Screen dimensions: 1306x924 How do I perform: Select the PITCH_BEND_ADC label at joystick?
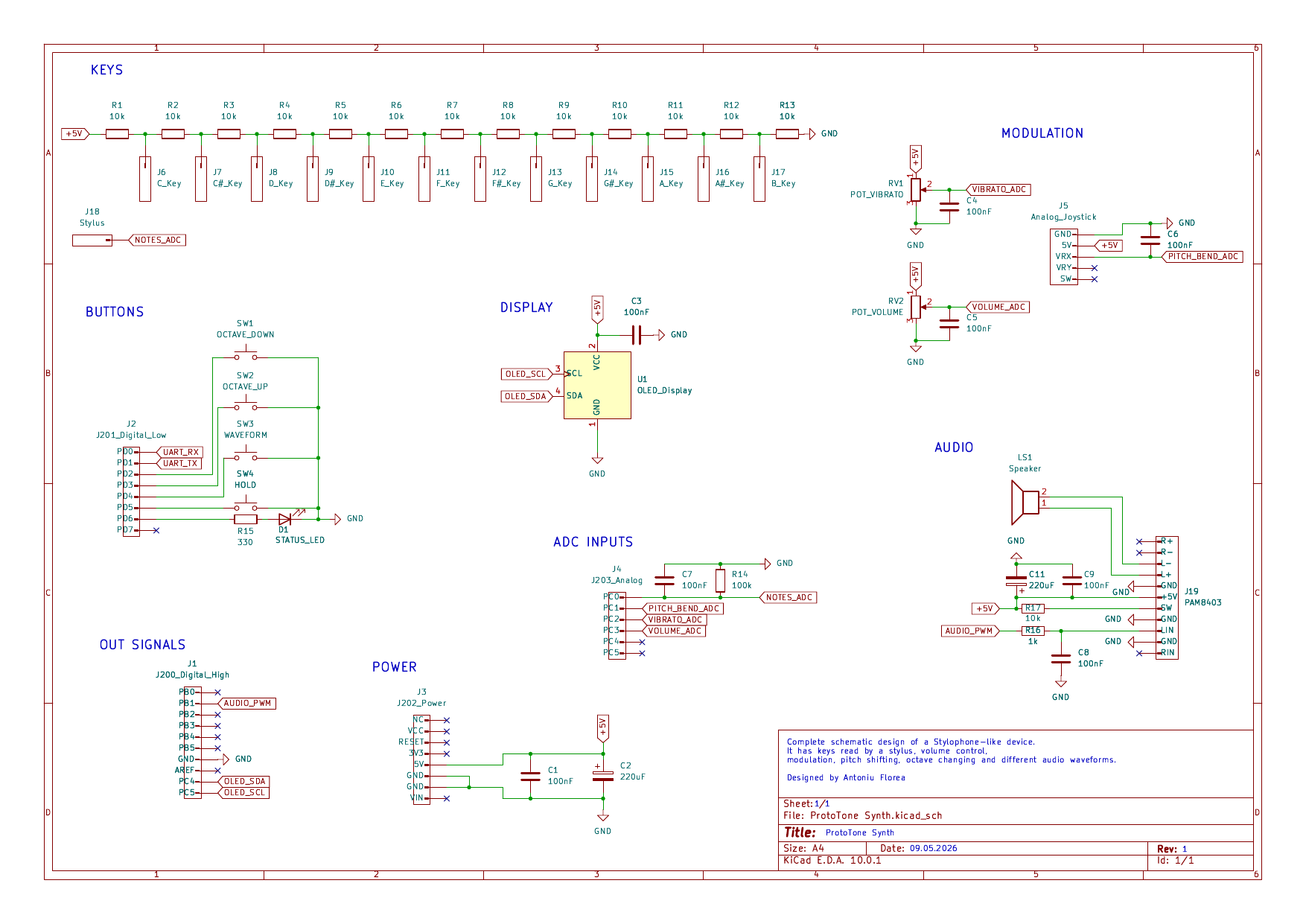pyautogui.click(x=1203, y=257)
